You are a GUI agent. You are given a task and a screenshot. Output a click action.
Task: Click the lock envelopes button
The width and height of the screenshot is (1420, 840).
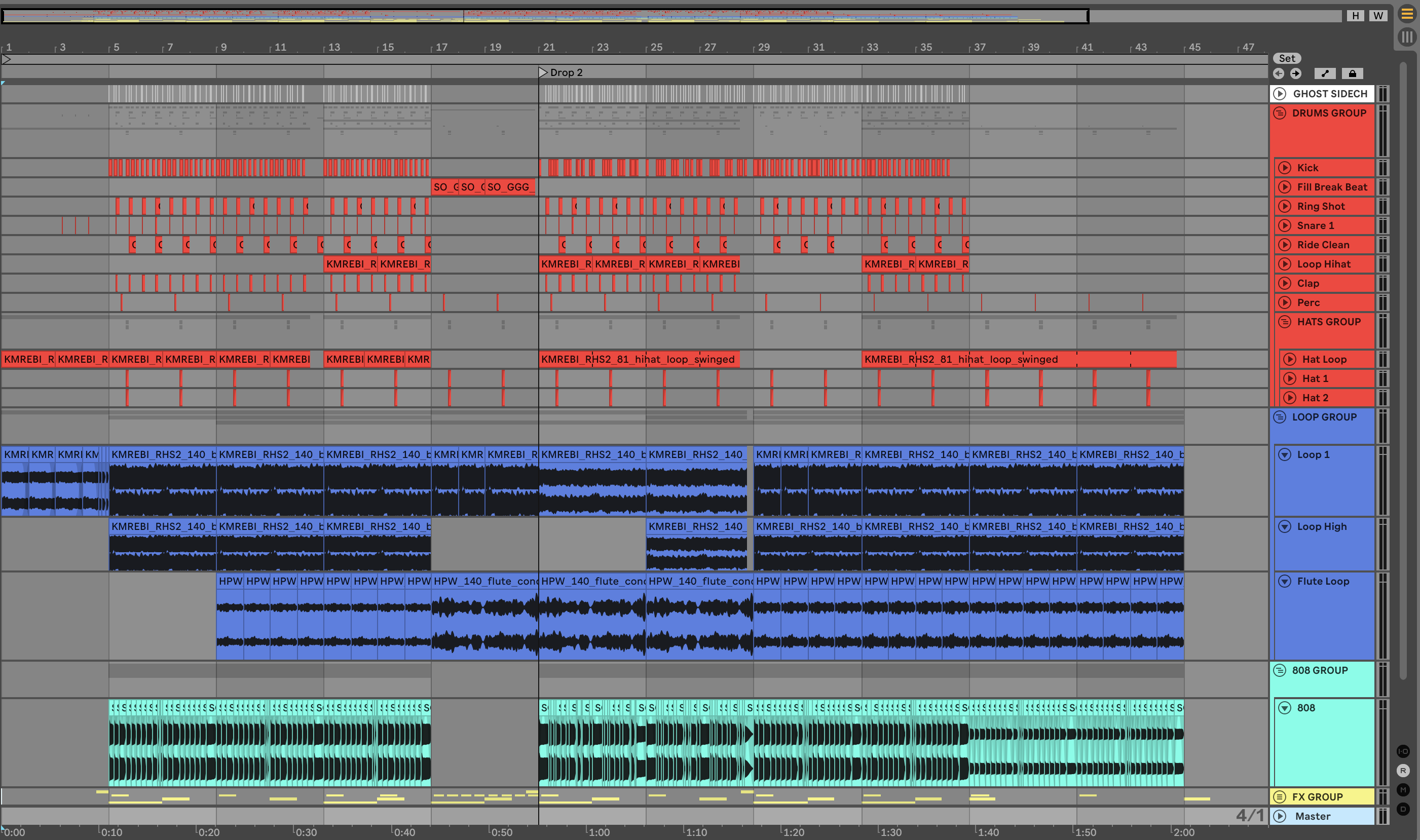(1352, 73)
